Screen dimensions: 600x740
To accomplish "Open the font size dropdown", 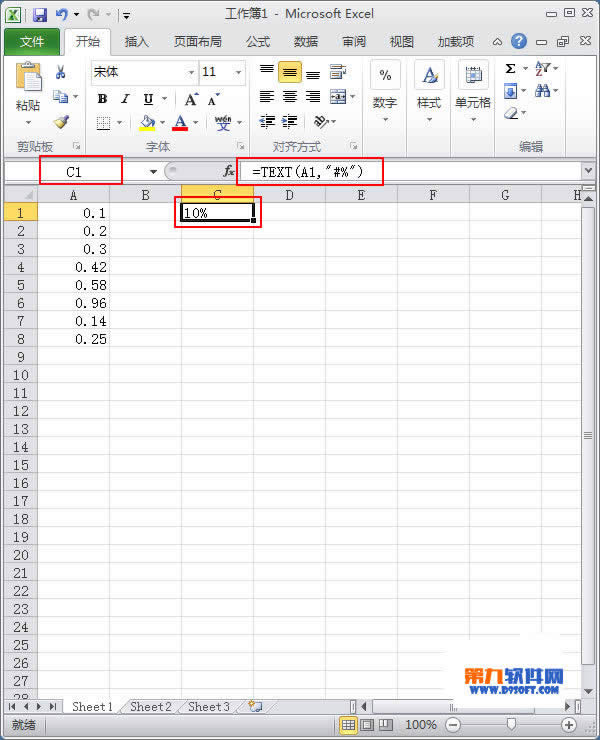I will 238,73.
